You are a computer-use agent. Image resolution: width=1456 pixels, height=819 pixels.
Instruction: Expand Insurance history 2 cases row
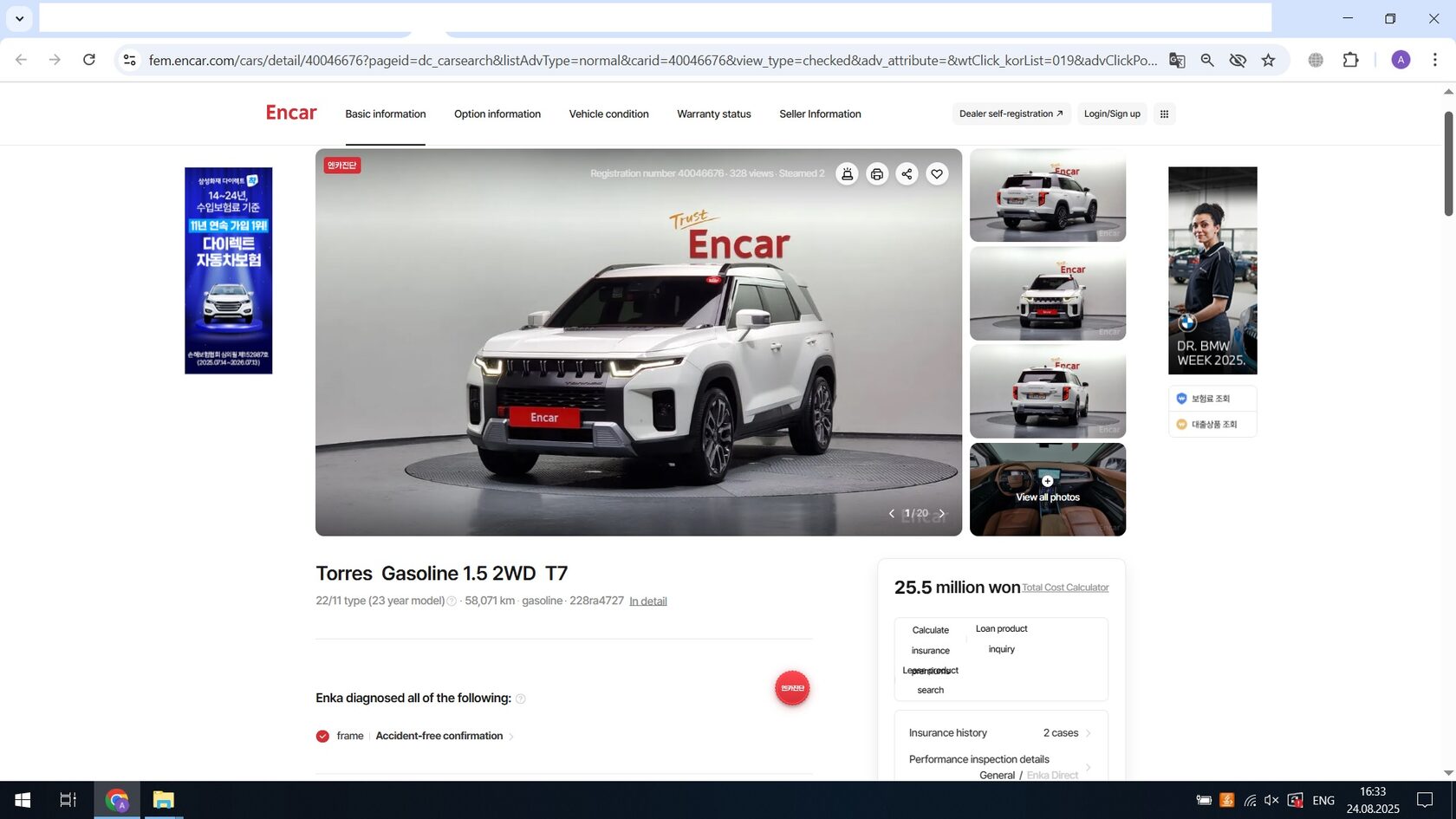pyautogui.click(x=1001, y=733)
